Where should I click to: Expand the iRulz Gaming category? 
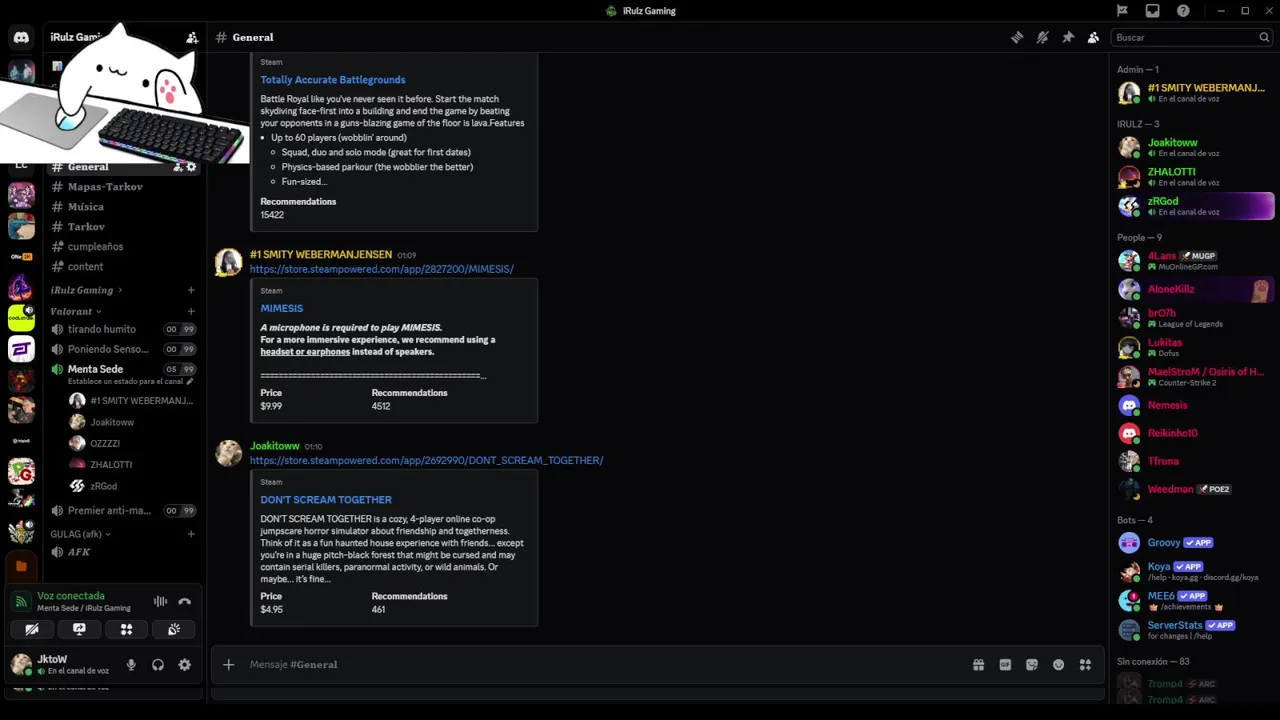click(86, 290)
